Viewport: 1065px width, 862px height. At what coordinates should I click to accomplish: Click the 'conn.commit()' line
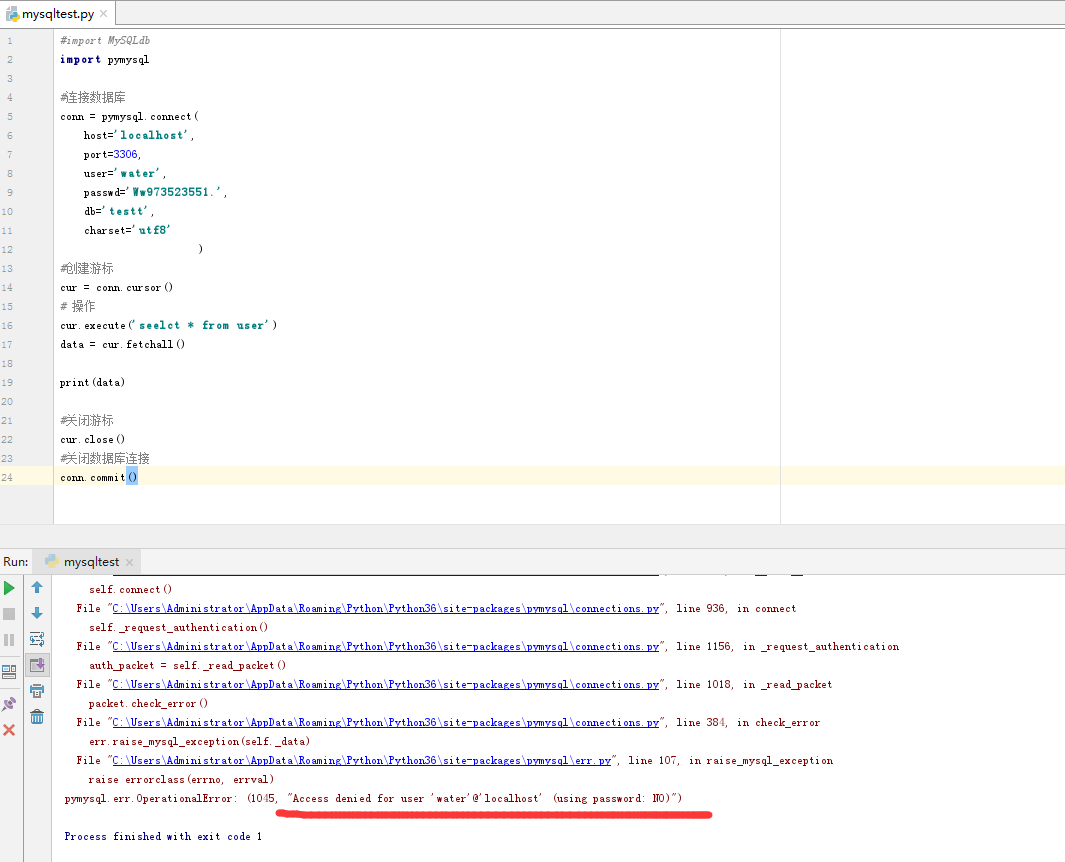(x=98, y=478)
